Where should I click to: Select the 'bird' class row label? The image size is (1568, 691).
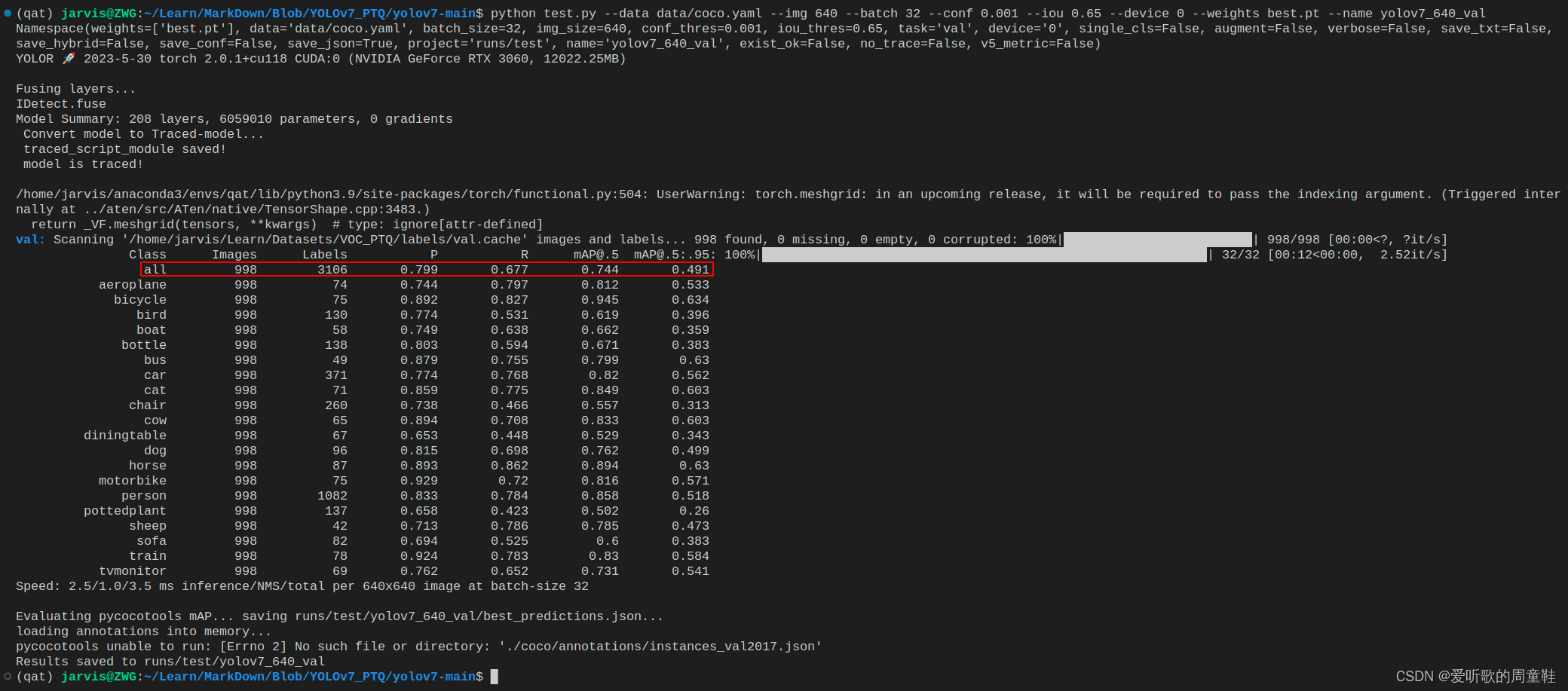(x=152, y=315)
